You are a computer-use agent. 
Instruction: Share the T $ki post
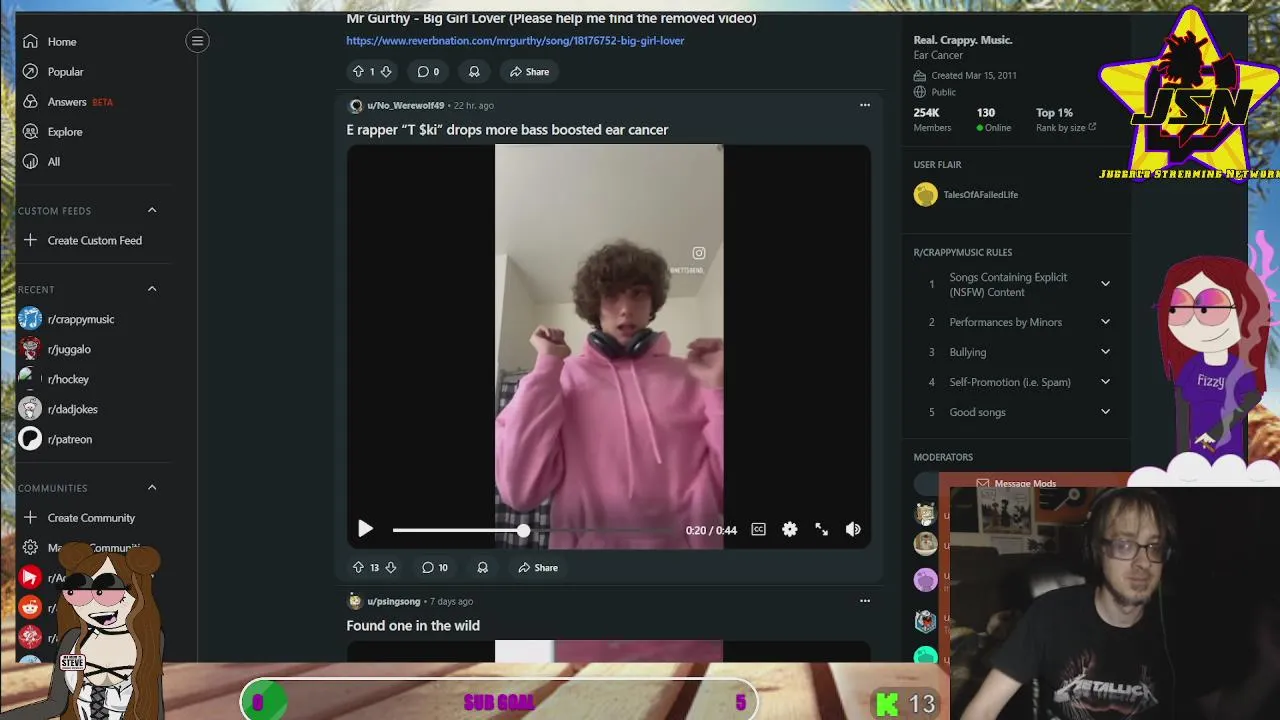tap(537, 567)
